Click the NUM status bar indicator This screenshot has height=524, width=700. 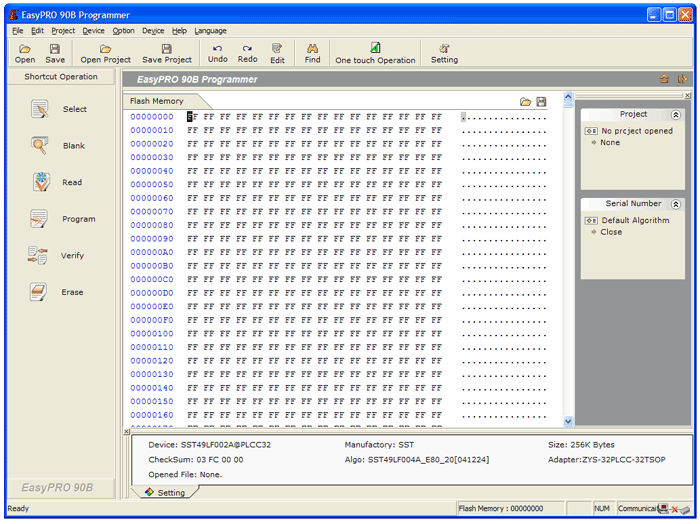(601, 508)
